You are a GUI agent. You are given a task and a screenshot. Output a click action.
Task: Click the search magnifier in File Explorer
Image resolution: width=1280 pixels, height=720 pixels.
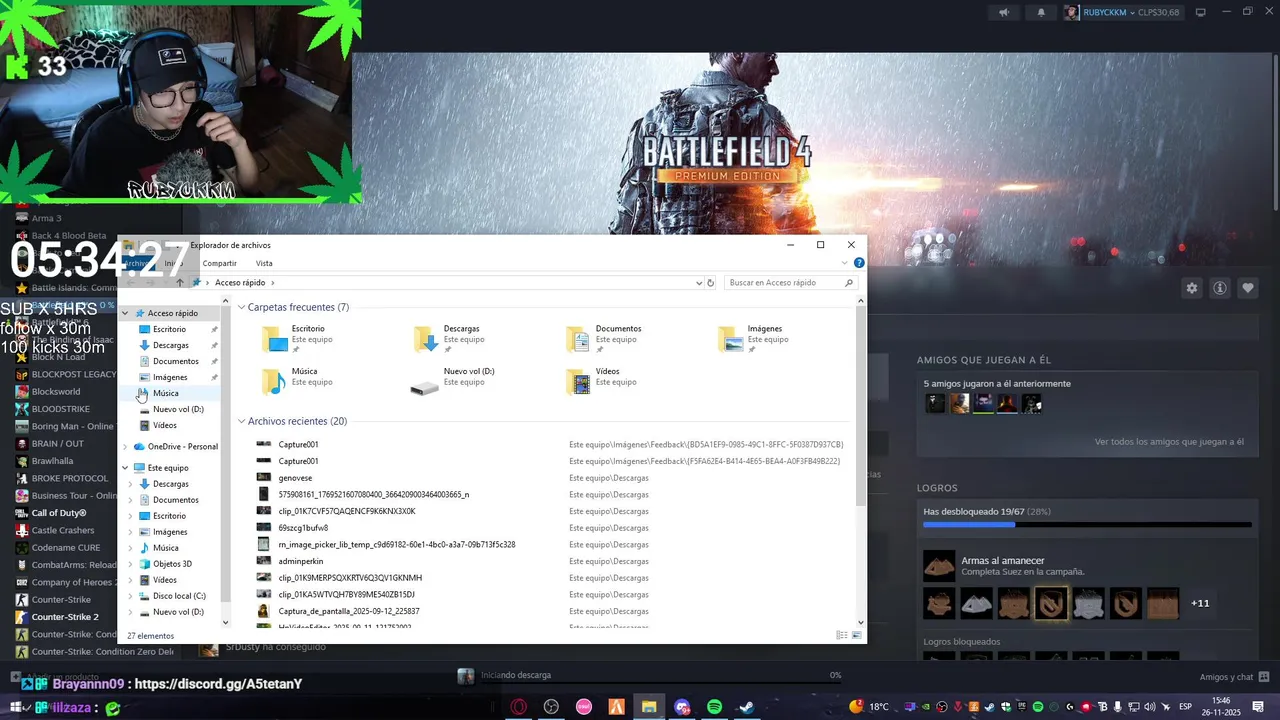tap(849, 283)
